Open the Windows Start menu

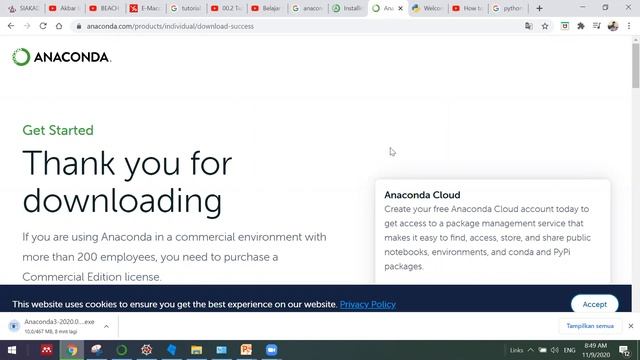(x=11, y=350)
